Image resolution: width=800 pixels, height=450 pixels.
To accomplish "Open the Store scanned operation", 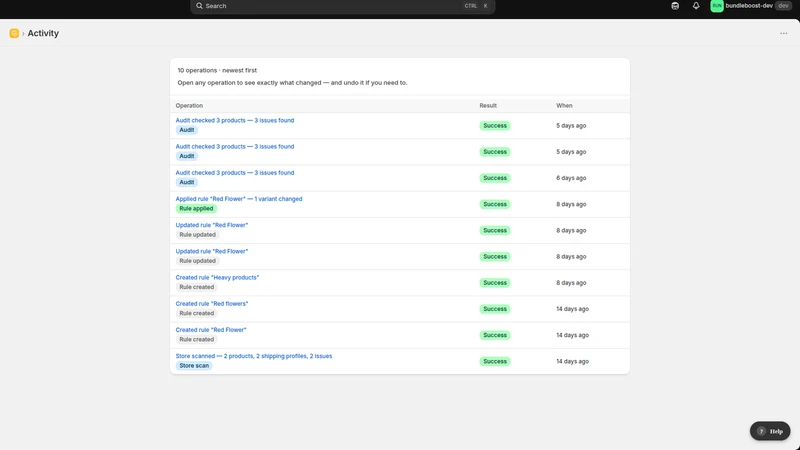I will pyautogui.click(x=254, y=356).
